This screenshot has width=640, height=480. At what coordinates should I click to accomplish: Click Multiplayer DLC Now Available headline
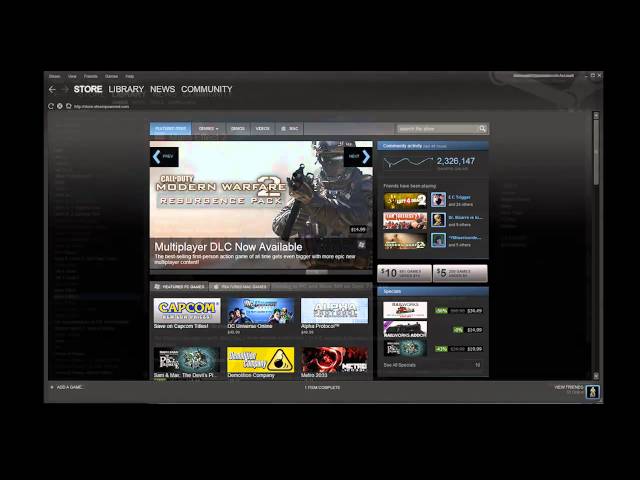228,247
